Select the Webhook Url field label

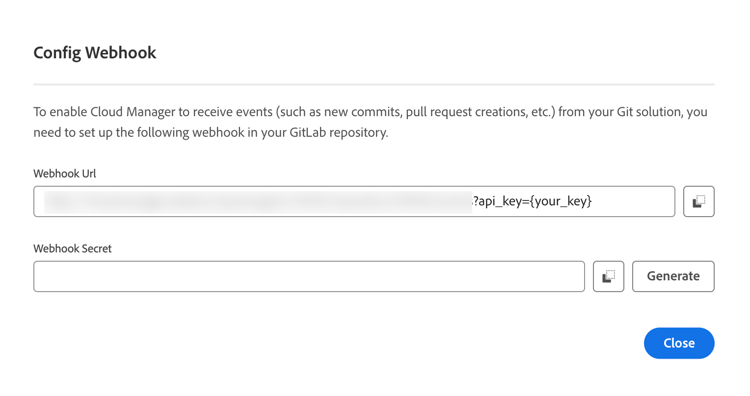pyautogui.click(x=65, y=174)
